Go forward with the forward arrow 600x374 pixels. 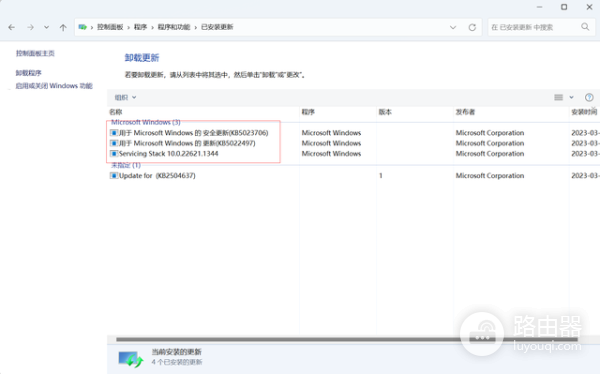click(30, 27)
